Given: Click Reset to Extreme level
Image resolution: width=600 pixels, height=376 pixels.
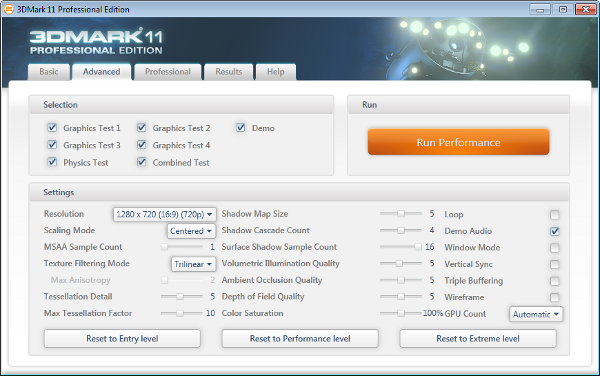Looking at the screenshot, I should 478,339.
